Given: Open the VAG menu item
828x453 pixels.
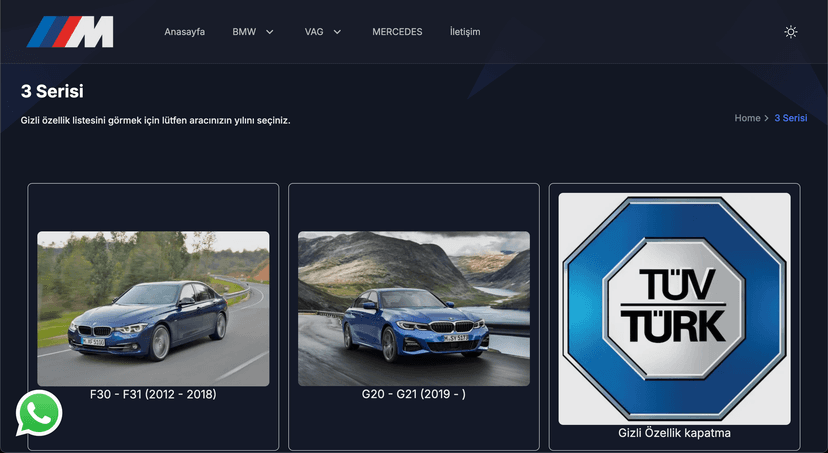Looking at the screenshot, I should coord(314,32).
